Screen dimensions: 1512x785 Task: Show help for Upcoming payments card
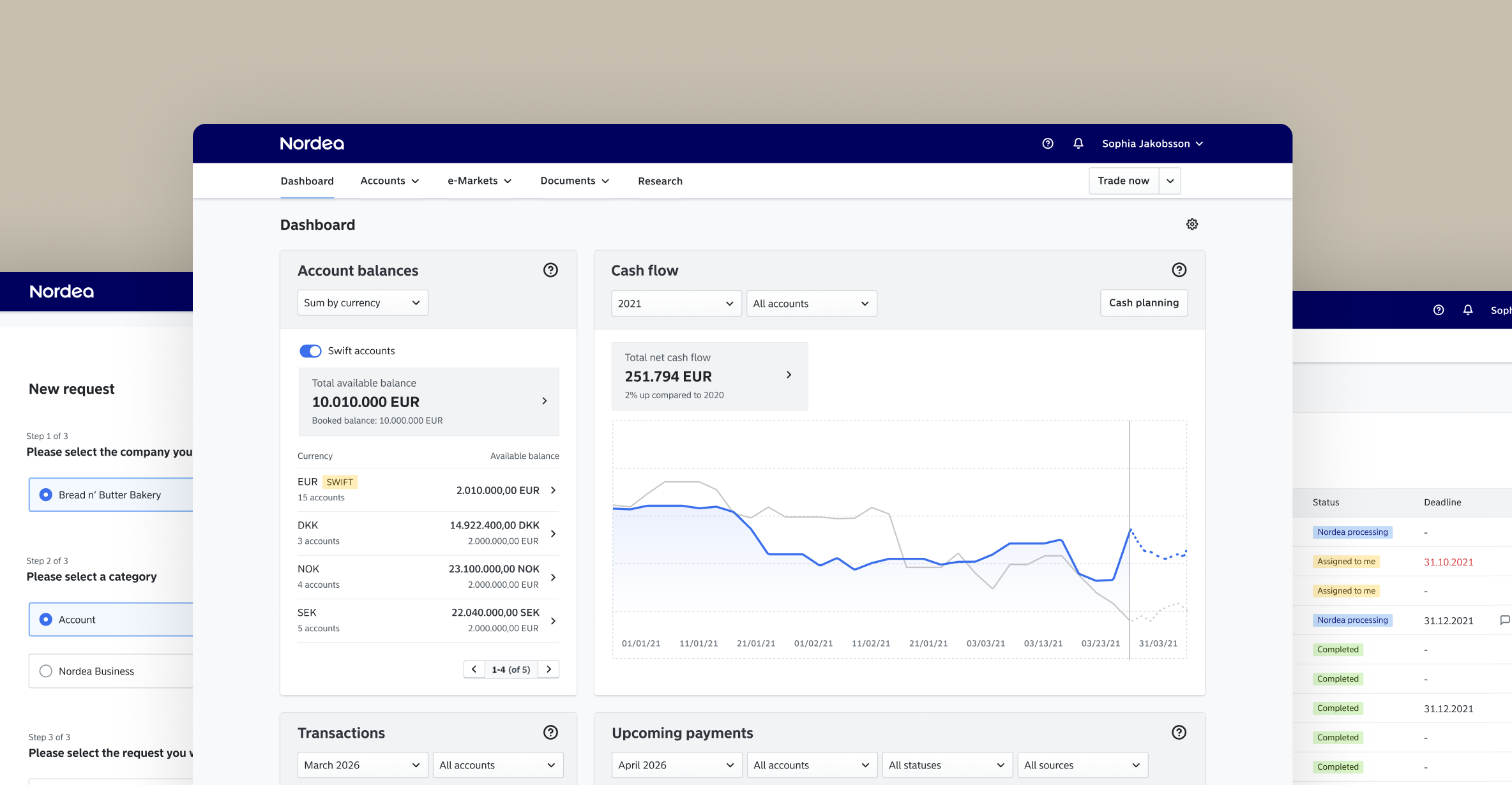point(1179,733)
